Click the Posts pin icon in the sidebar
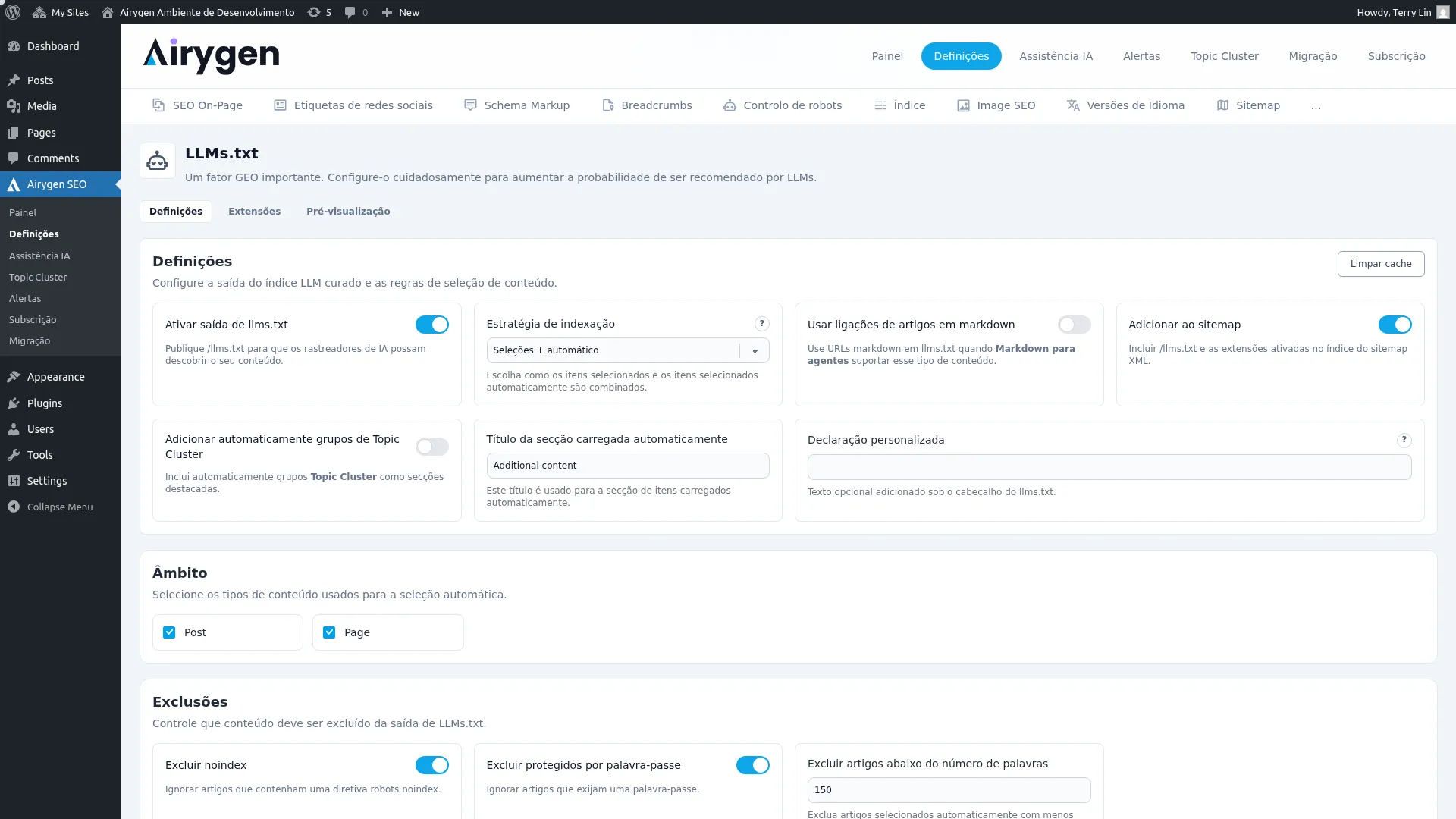Screen dimensions: 1456x819 tap(14, 80)
